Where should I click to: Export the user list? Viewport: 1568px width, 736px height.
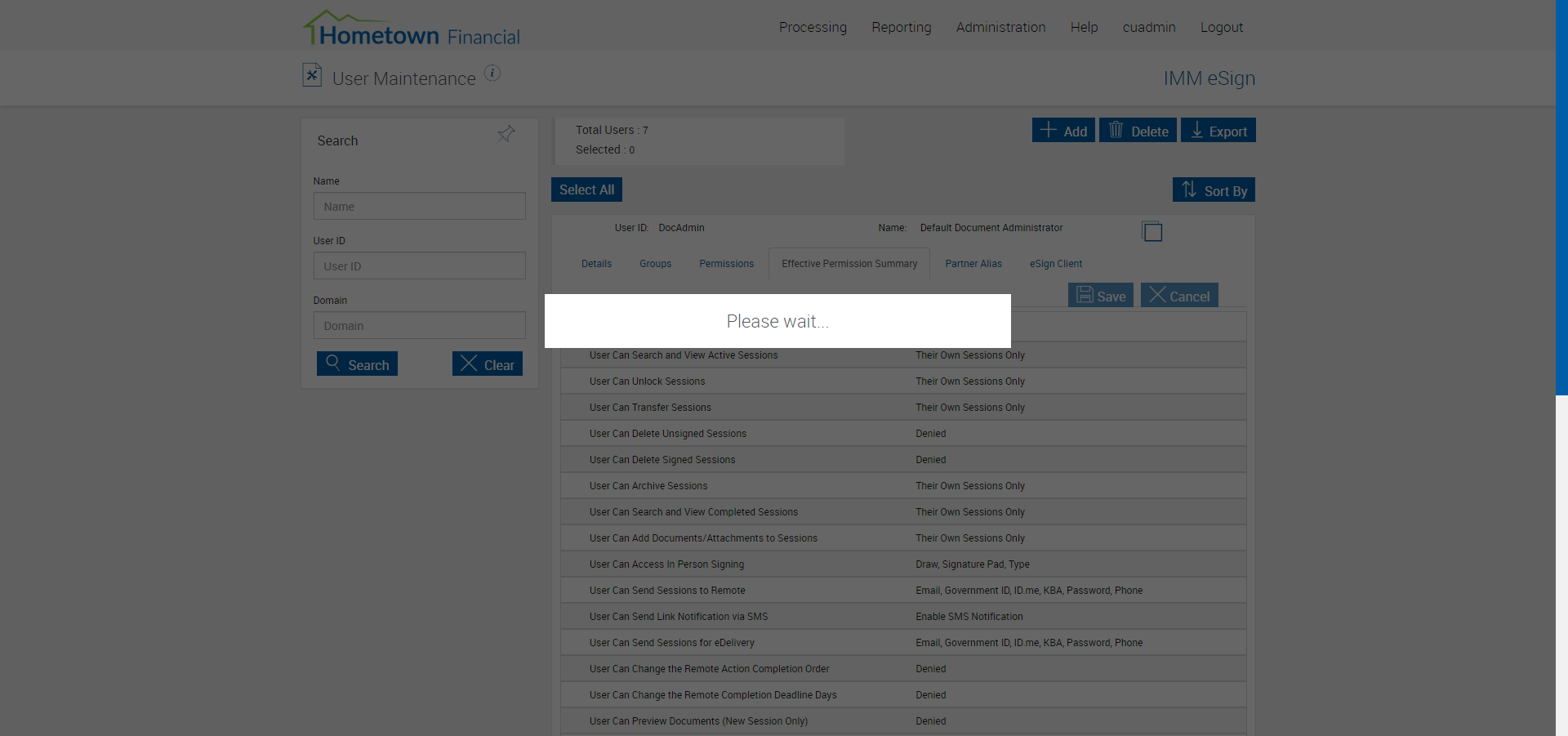1218,130
